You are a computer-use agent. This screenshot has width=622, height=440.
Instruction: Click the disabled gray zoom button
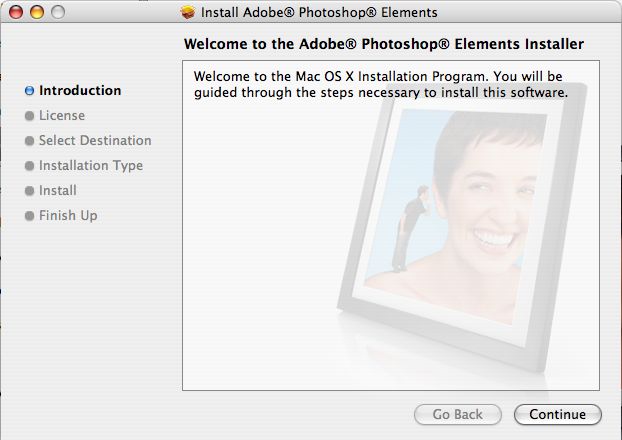[58, 12]
